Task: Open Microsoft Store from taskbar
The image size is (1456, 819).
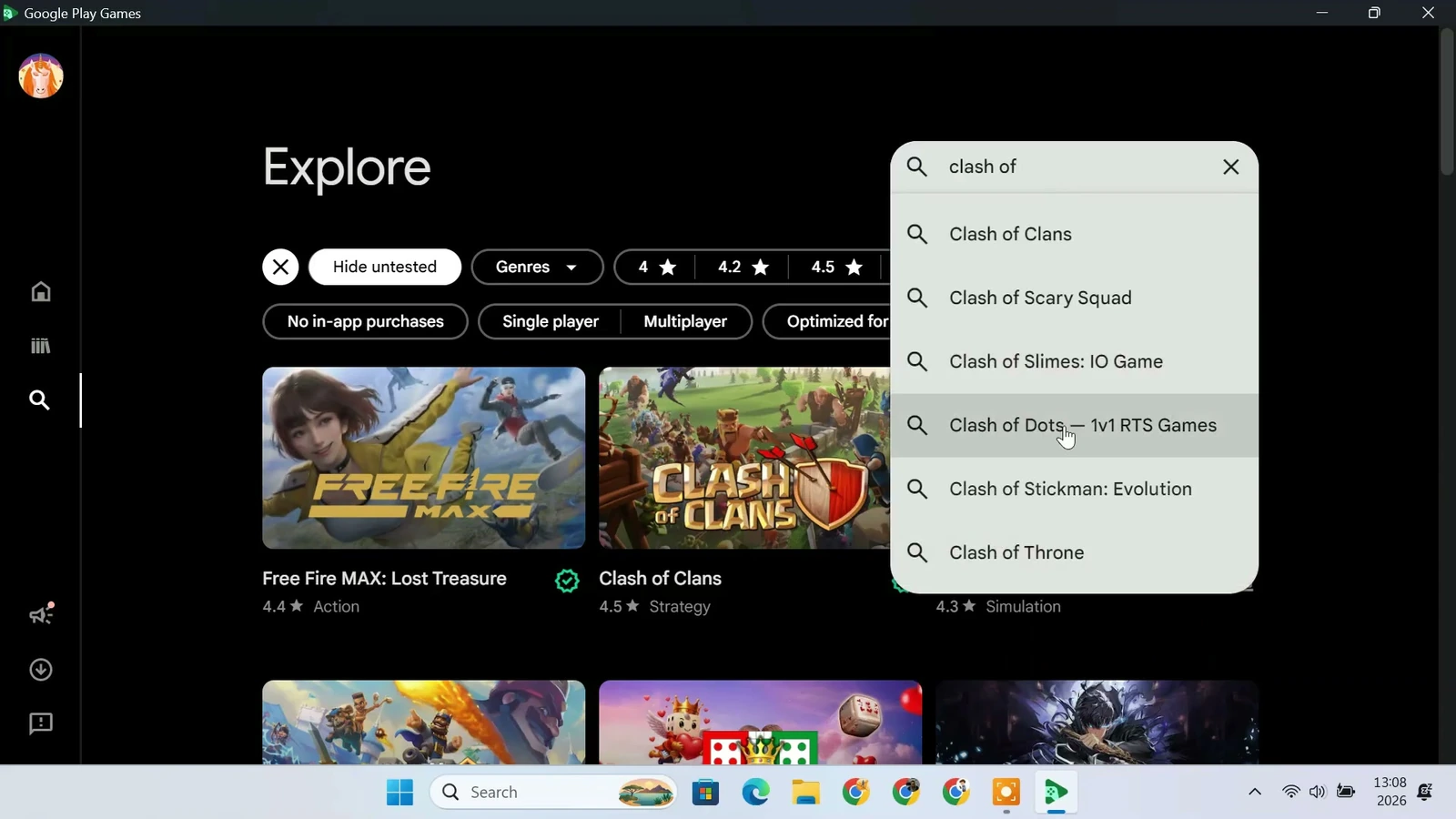Action: pyautogui.click(x=705, y=793)
